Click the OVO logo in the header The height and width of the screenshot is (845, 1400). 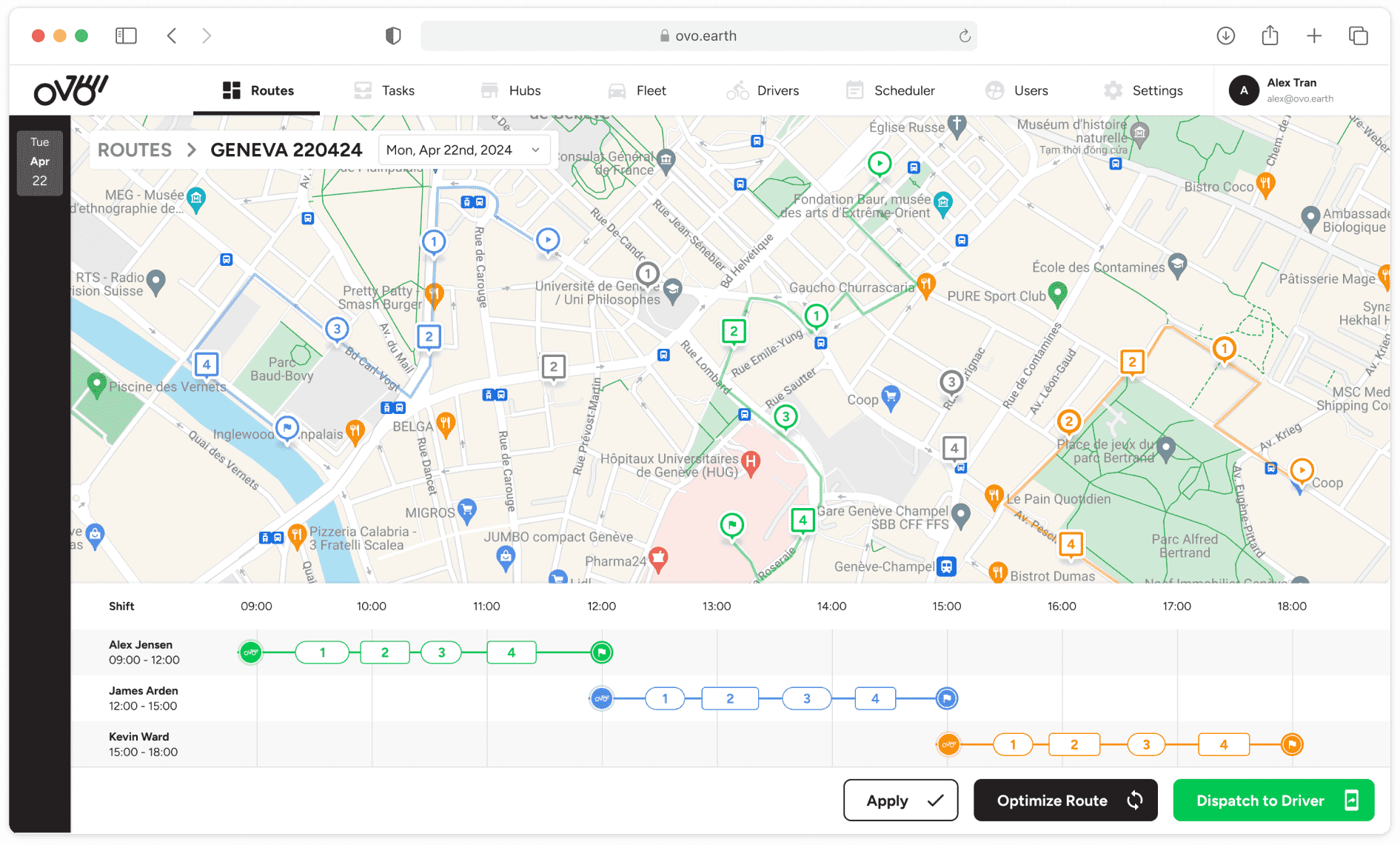pyautogui.click(x=71, y=90)
